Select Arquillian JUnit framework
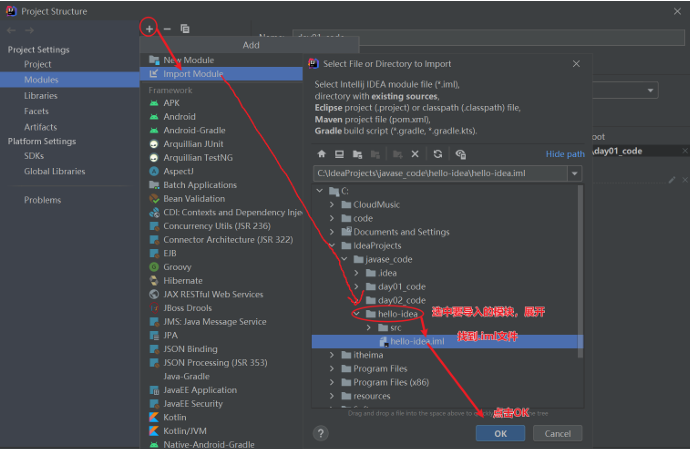The height and width of the screenshot is (449, 690). tap(193, 144)
